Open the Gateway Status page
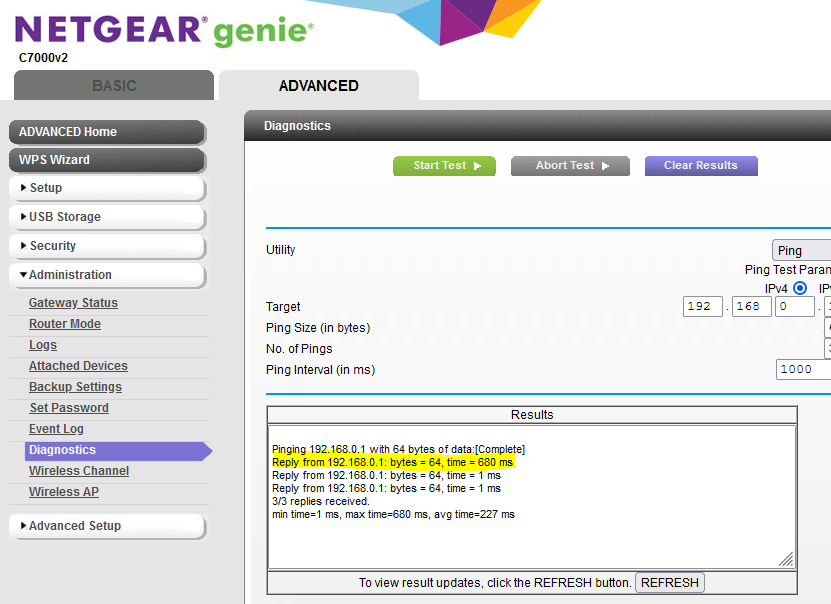 73,303
